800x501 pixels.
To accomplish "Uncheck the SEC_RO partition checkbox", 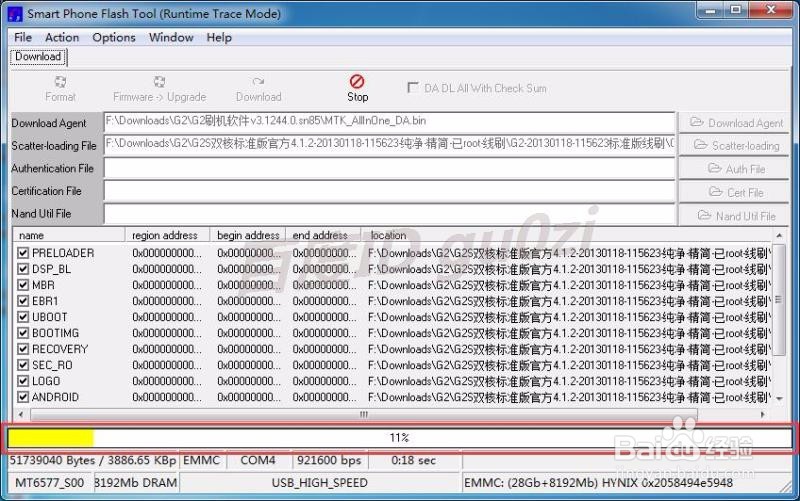I will coord(23,365).
